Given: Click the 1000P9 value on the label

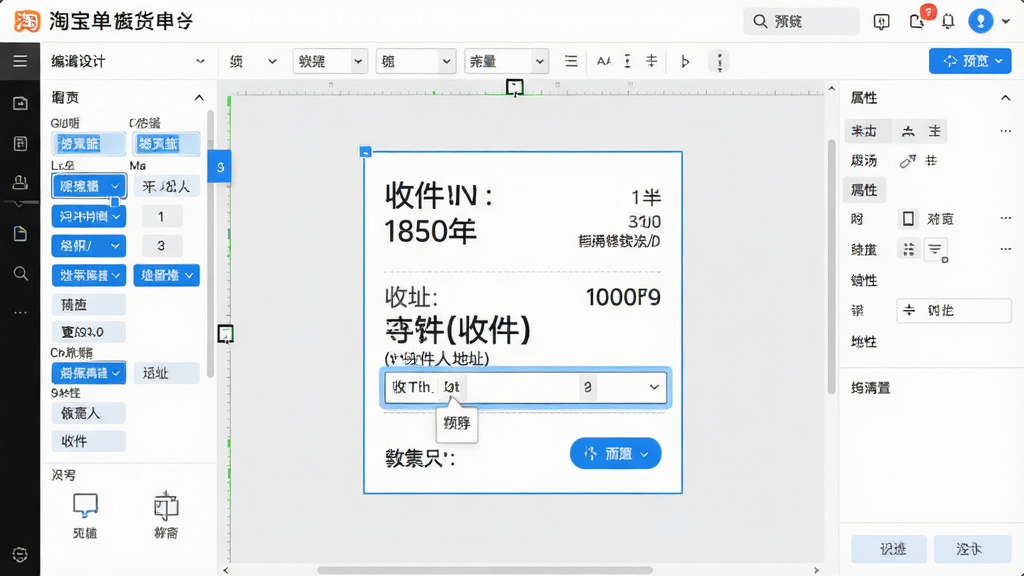Looking at the screenshot, I should click(x=623, y=298).
